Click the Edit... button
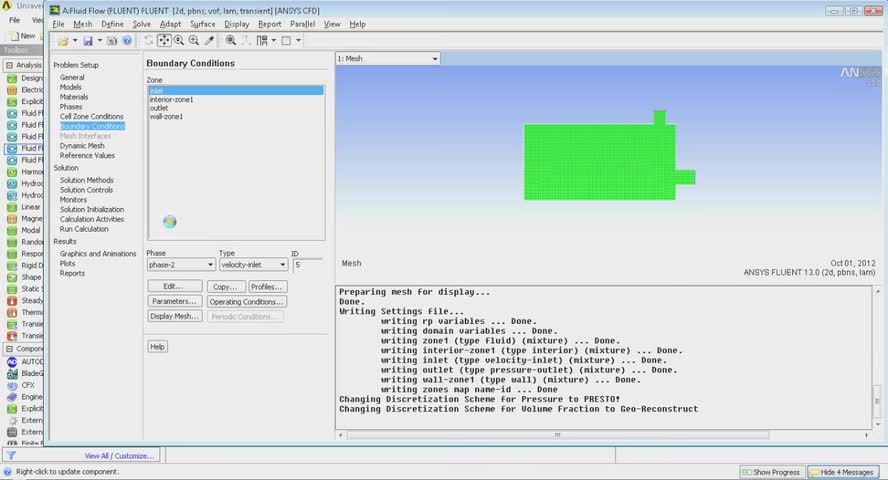888x480 pixels. pyautogui.click(x=174, y=286)
